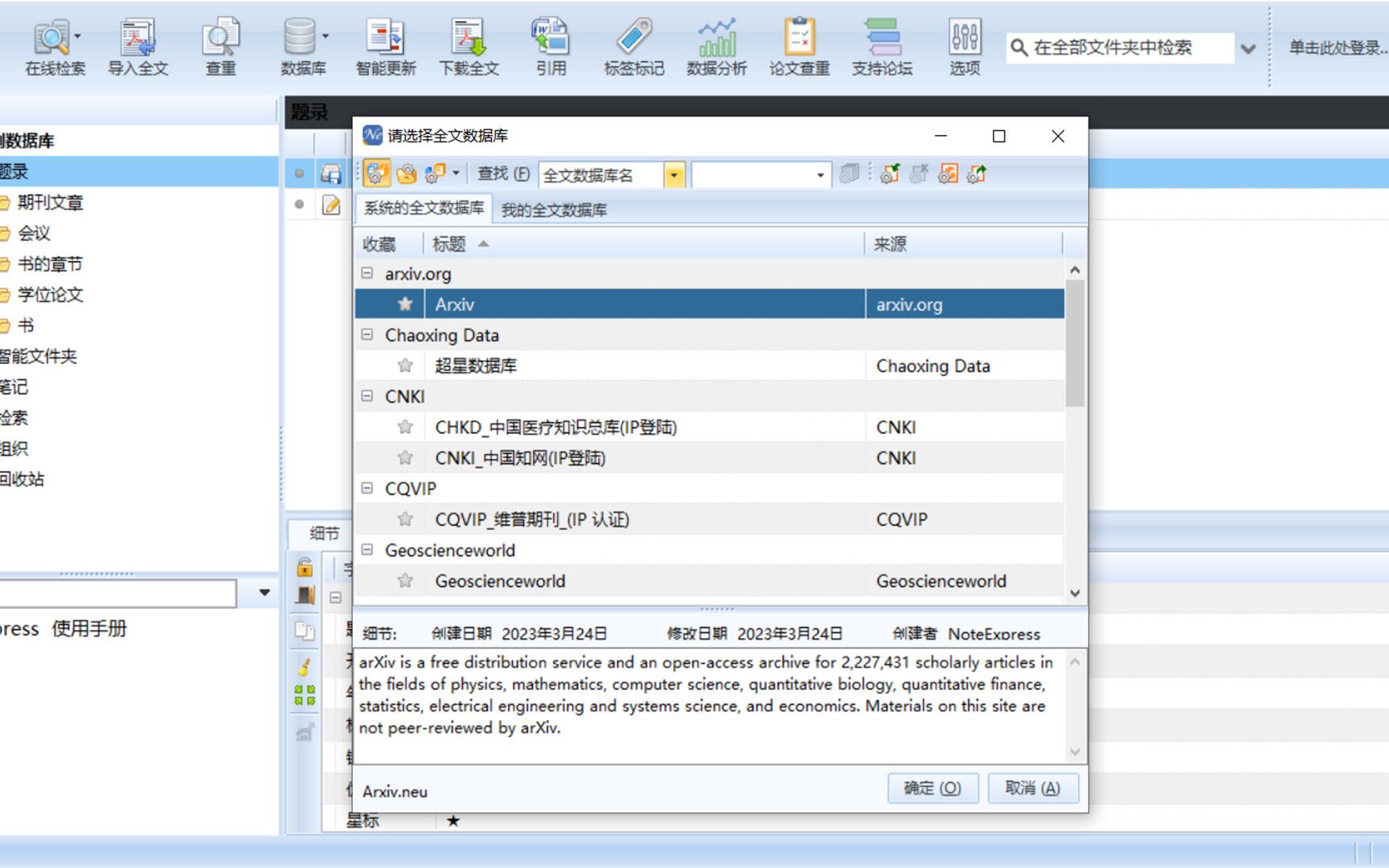Click the grayed stacked pages icon in dialog toolbar
The height and width of the screenshot is (868, 1389).
coord(849,174)
